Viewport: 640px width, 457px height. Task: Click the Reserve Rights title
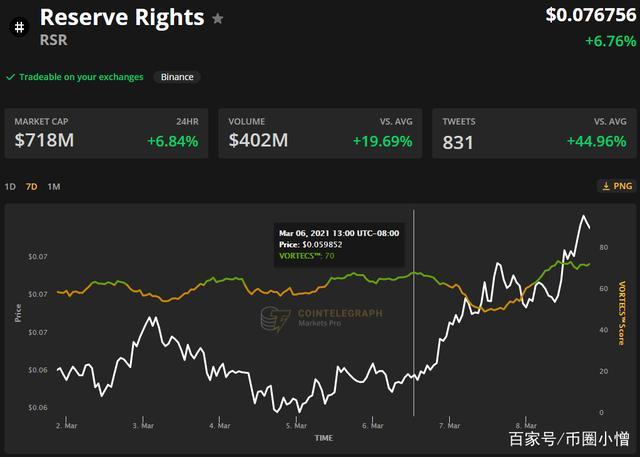click(122, 18)
